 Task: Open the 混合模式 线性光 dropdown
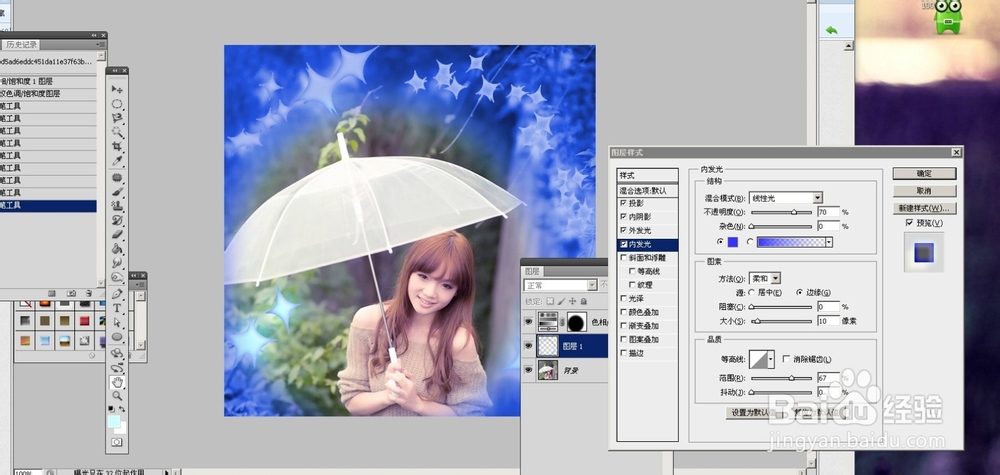786,198
